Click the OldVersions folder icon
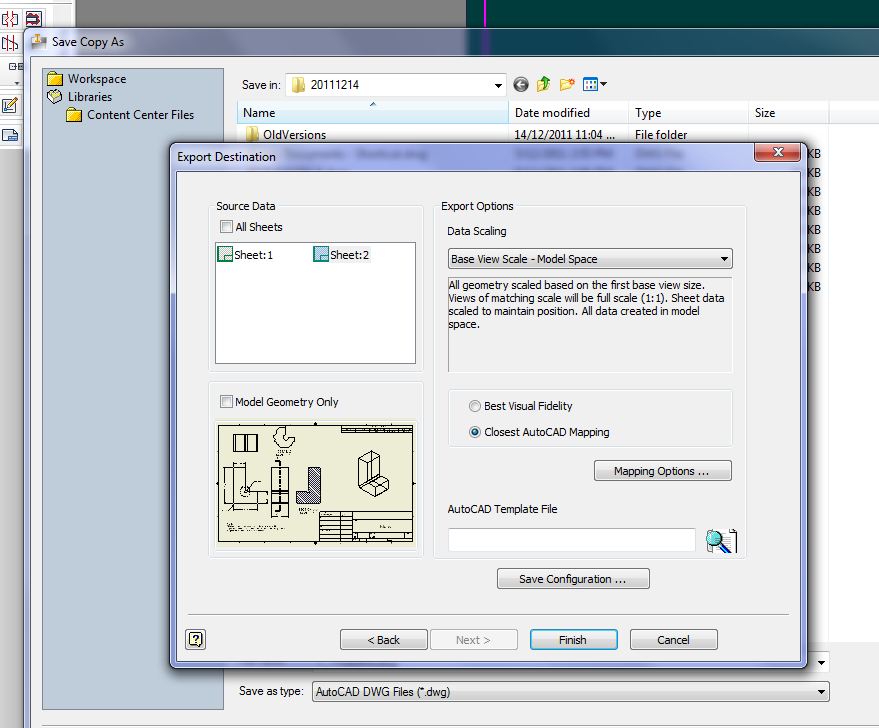This screenshot has height=728, width=879. [252, 134]
